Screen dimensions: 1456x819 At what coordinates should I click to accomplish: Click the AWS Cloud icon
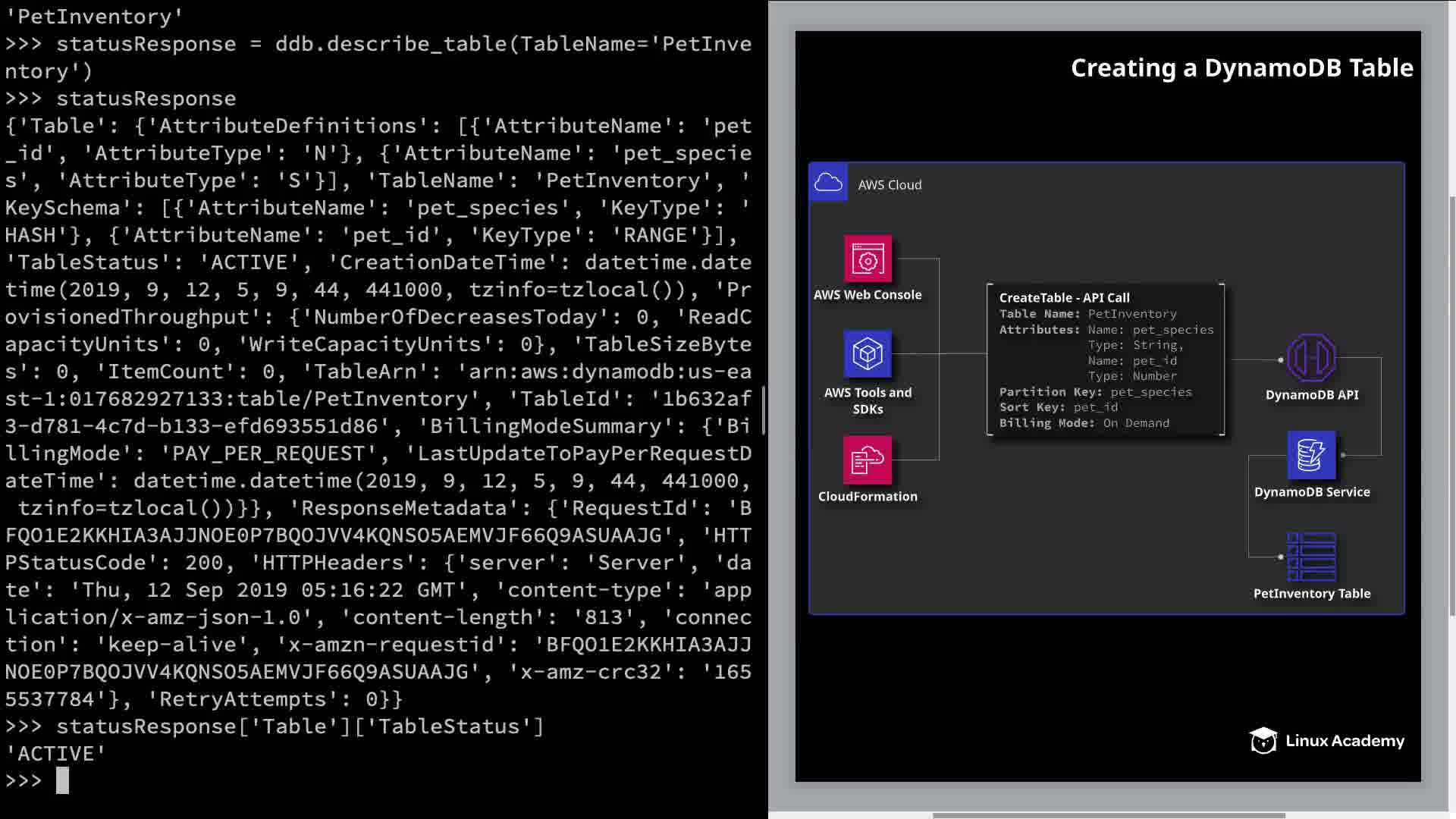pyautogui.click(x=828, y=183)
